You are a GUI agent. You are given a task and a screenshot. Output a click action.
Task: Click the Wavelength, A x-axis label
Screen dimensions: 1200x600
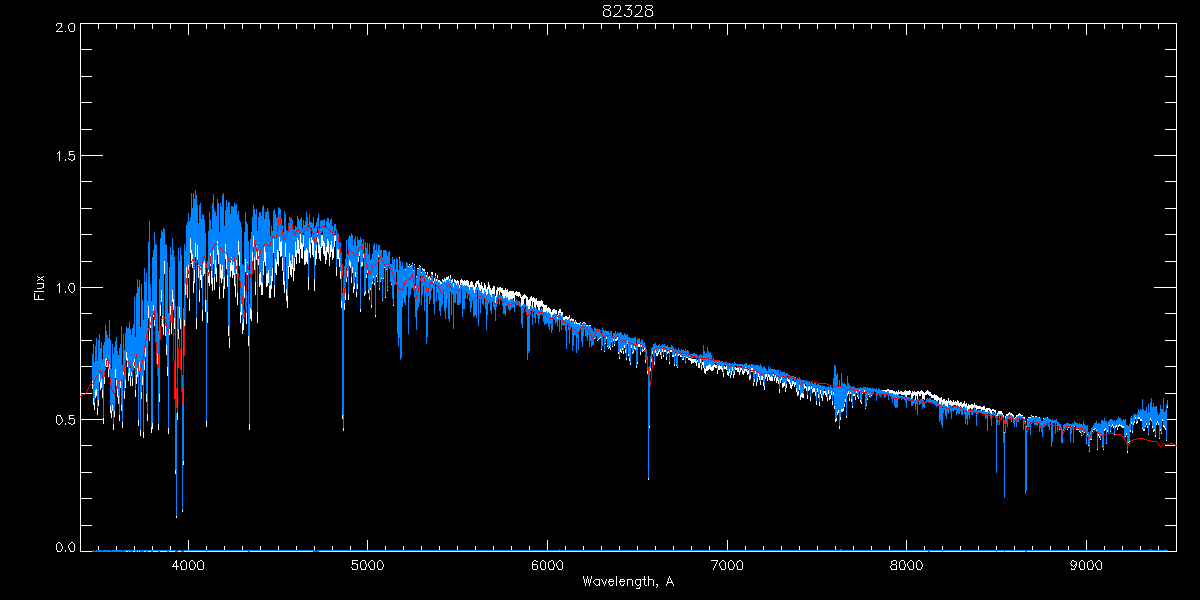pyautogui.click(x=627, y=582)
